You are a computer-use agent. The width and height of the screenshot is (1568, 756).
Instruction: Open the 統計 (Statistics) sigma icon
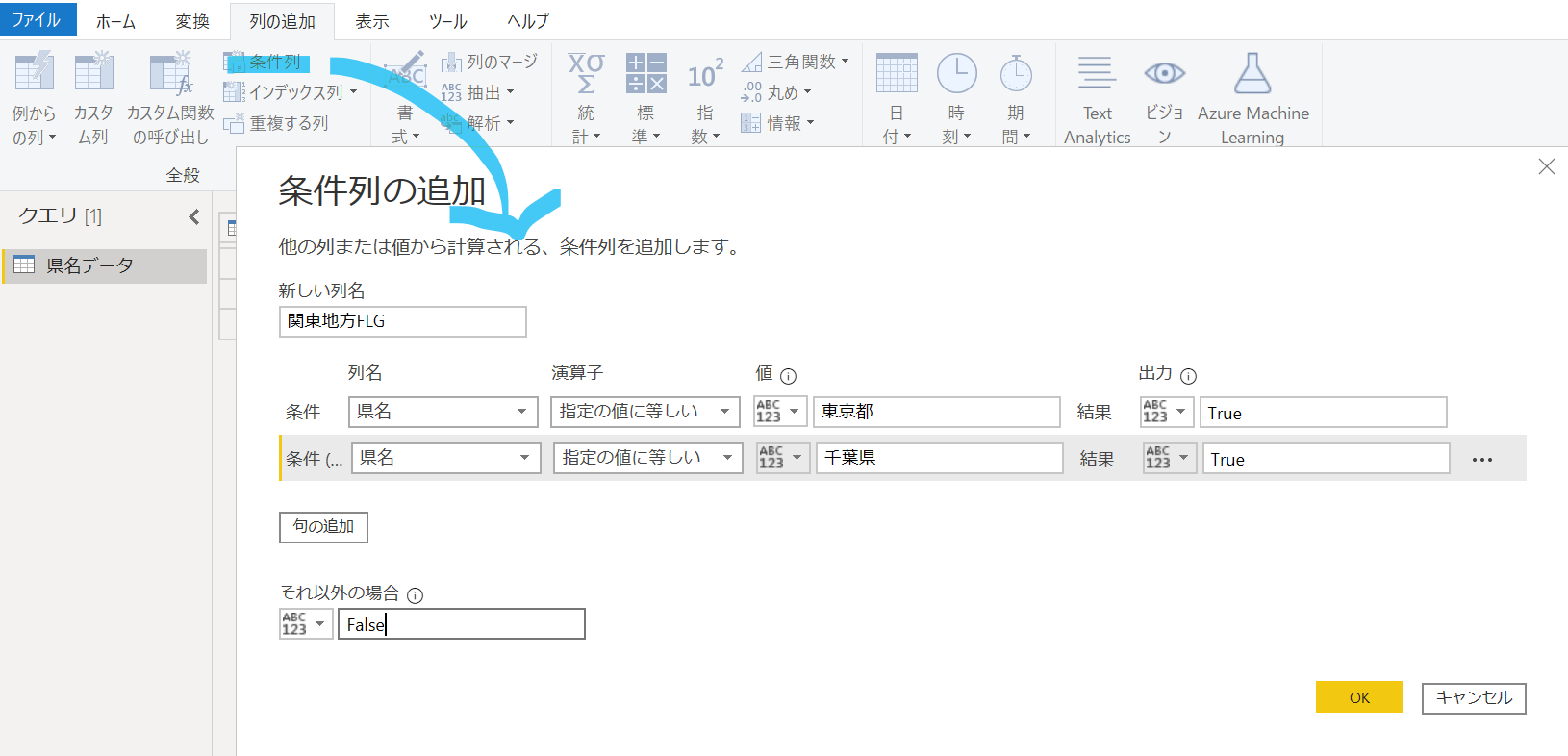point(586,73)
